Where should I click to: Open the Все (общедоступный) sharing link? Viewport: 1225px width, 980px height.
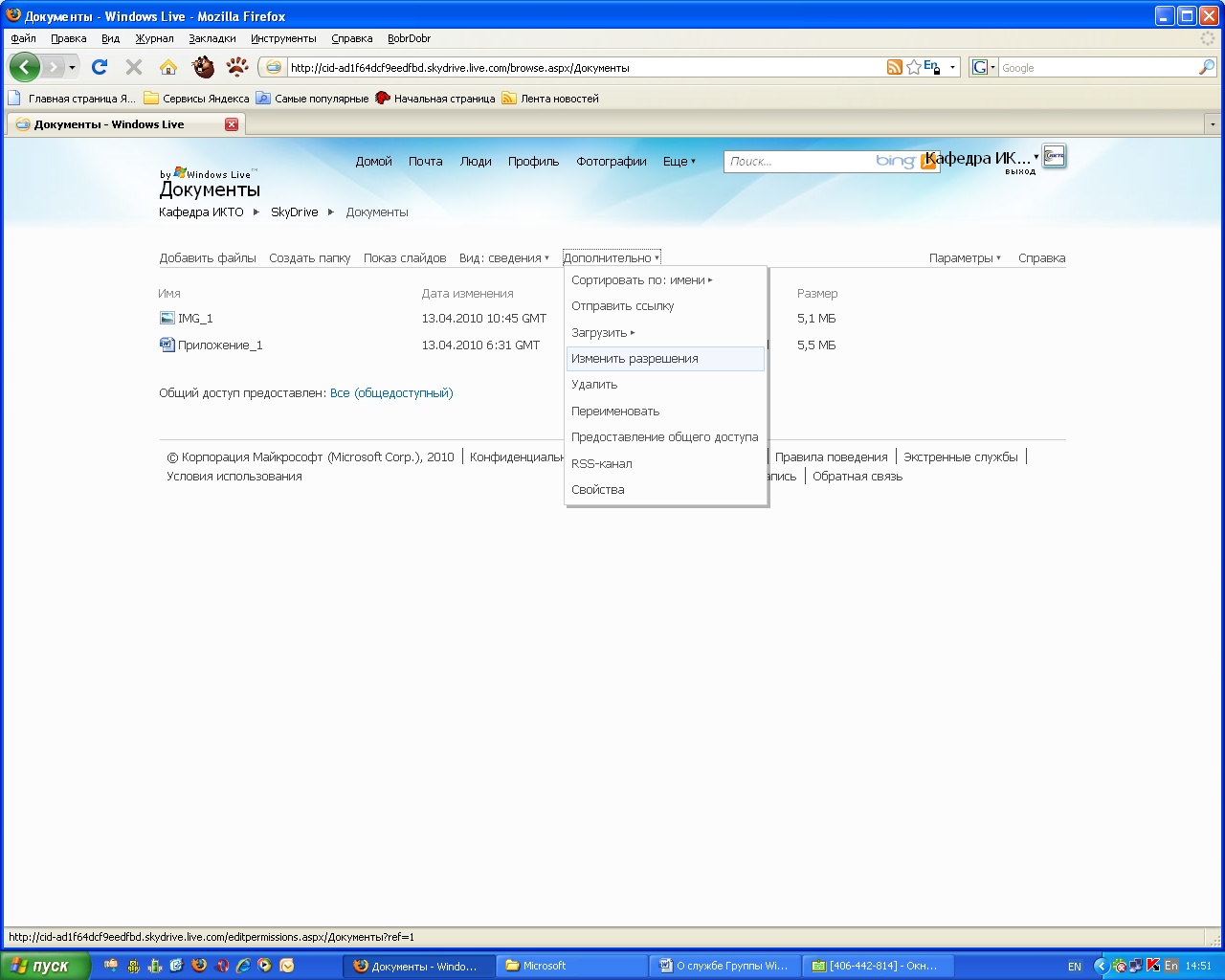coord(391,393)
